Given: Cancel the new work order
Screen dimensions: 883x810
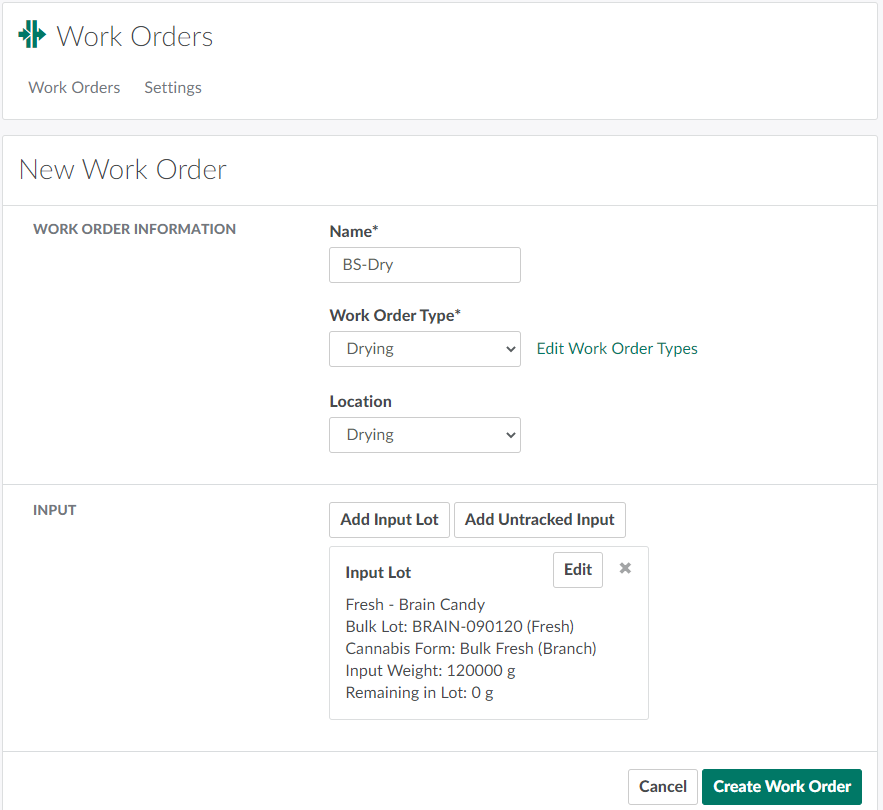Looking at the screenshot, I should (x=662, y=786).
